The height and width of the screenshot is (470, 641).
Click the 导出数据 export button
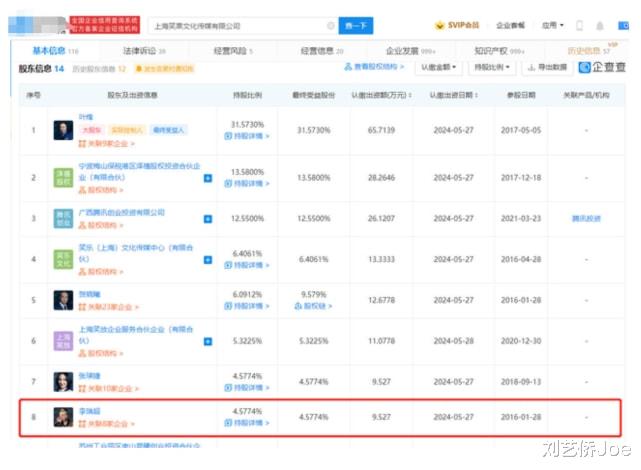click(x=547, y=67)
